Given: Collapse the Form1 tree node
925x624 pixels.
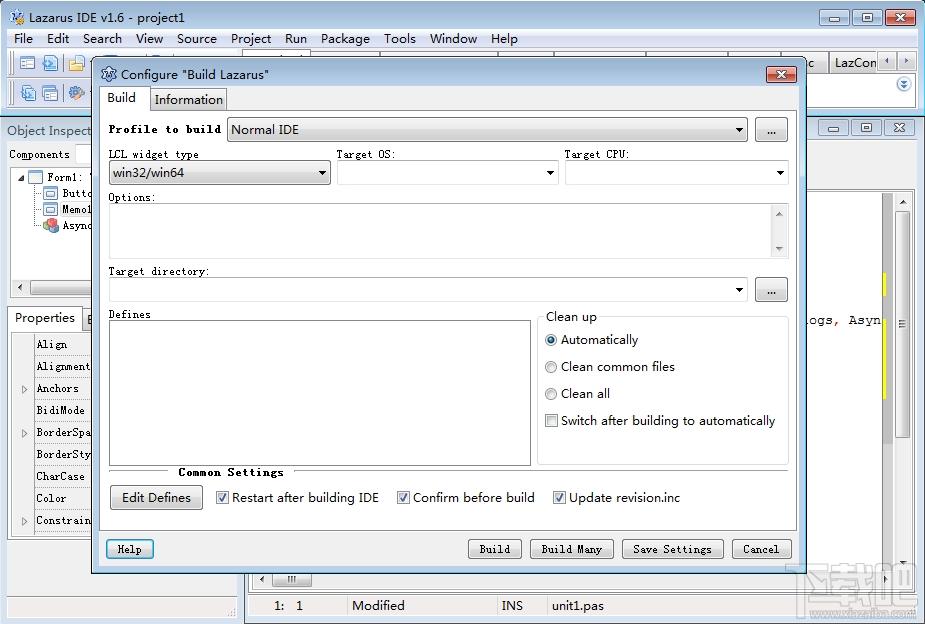Looking at the screenshot, I should [21, 178].
